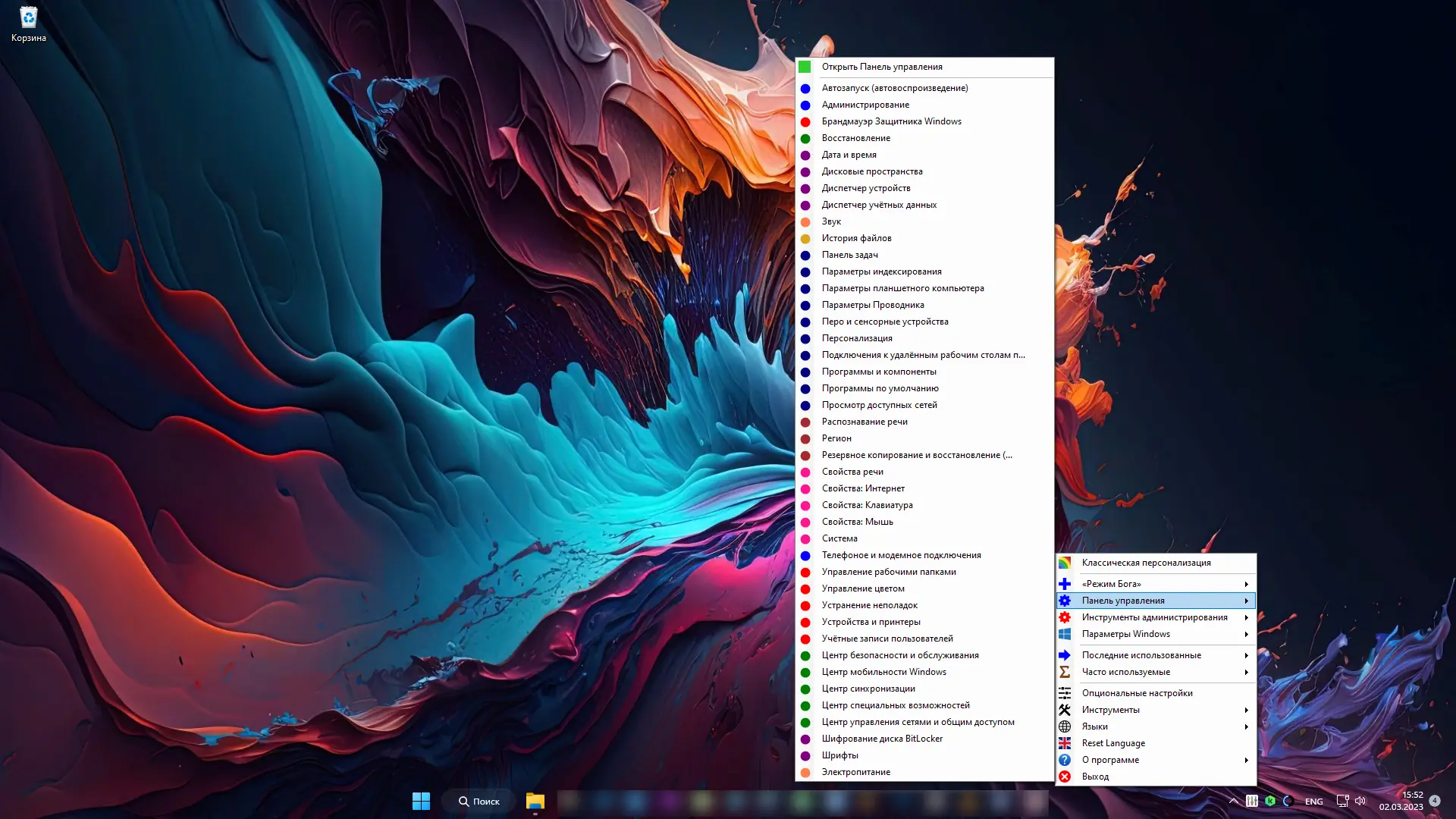Viewport: 1456px width, 819px height.
Task: Click the question mark О программе icon
Action: click(1065, 760)
